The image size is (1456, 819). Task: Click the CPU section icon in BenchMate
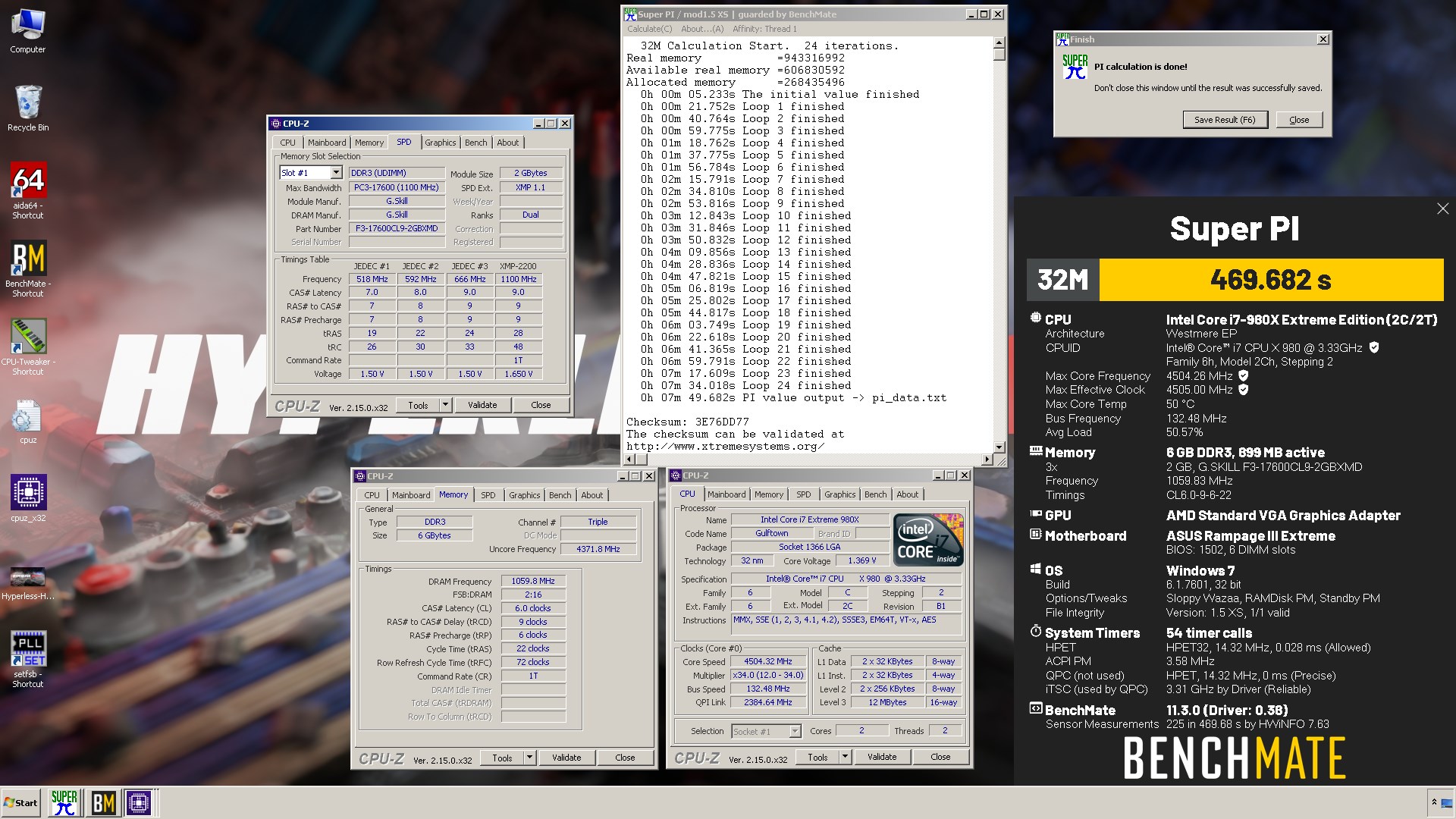[1036, 318]
